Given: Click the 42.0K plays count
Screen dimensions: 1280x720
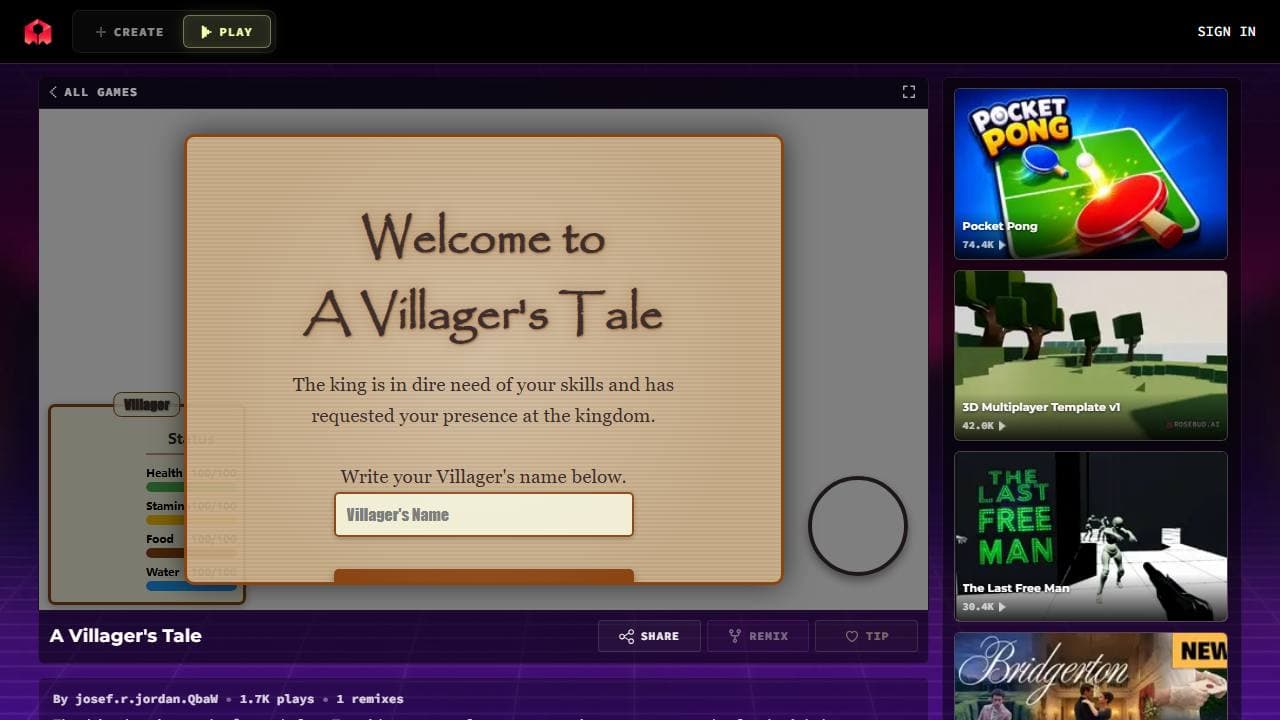Looking at the screenshot, I should tap(984, 426).
